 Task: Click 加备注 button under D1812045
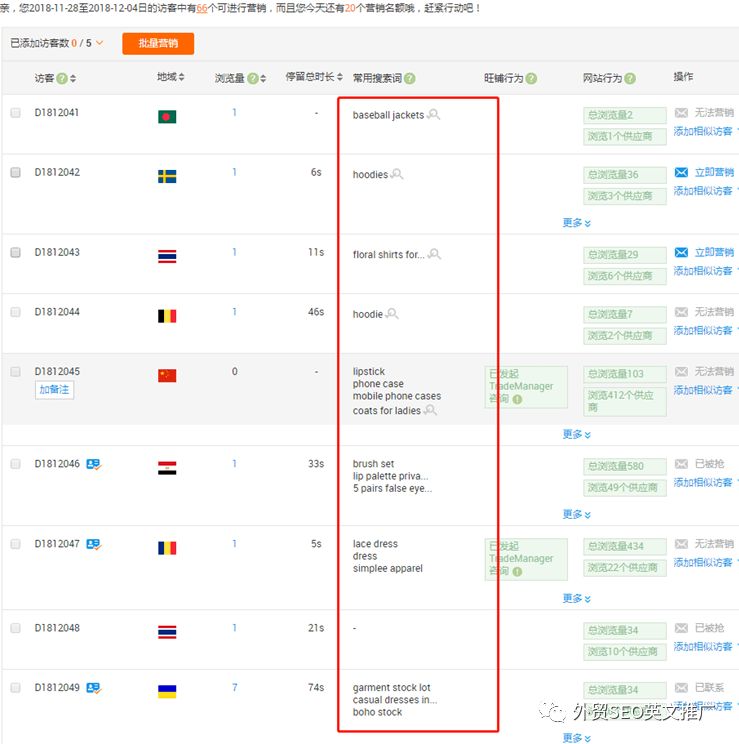click(x=54, y=390)
